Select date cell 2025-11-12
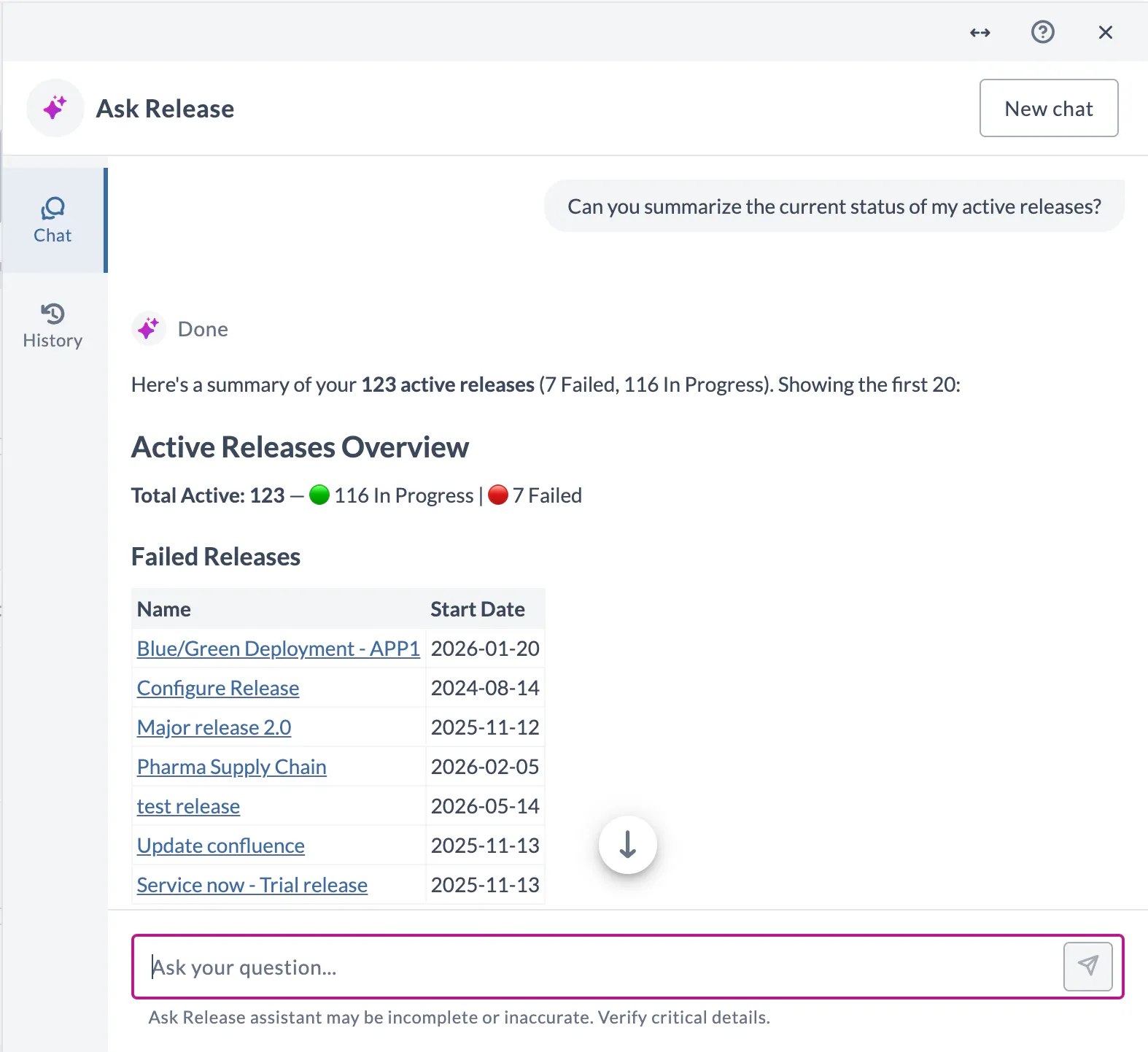Screen dimensions: 1148x1052 (485, 727)
